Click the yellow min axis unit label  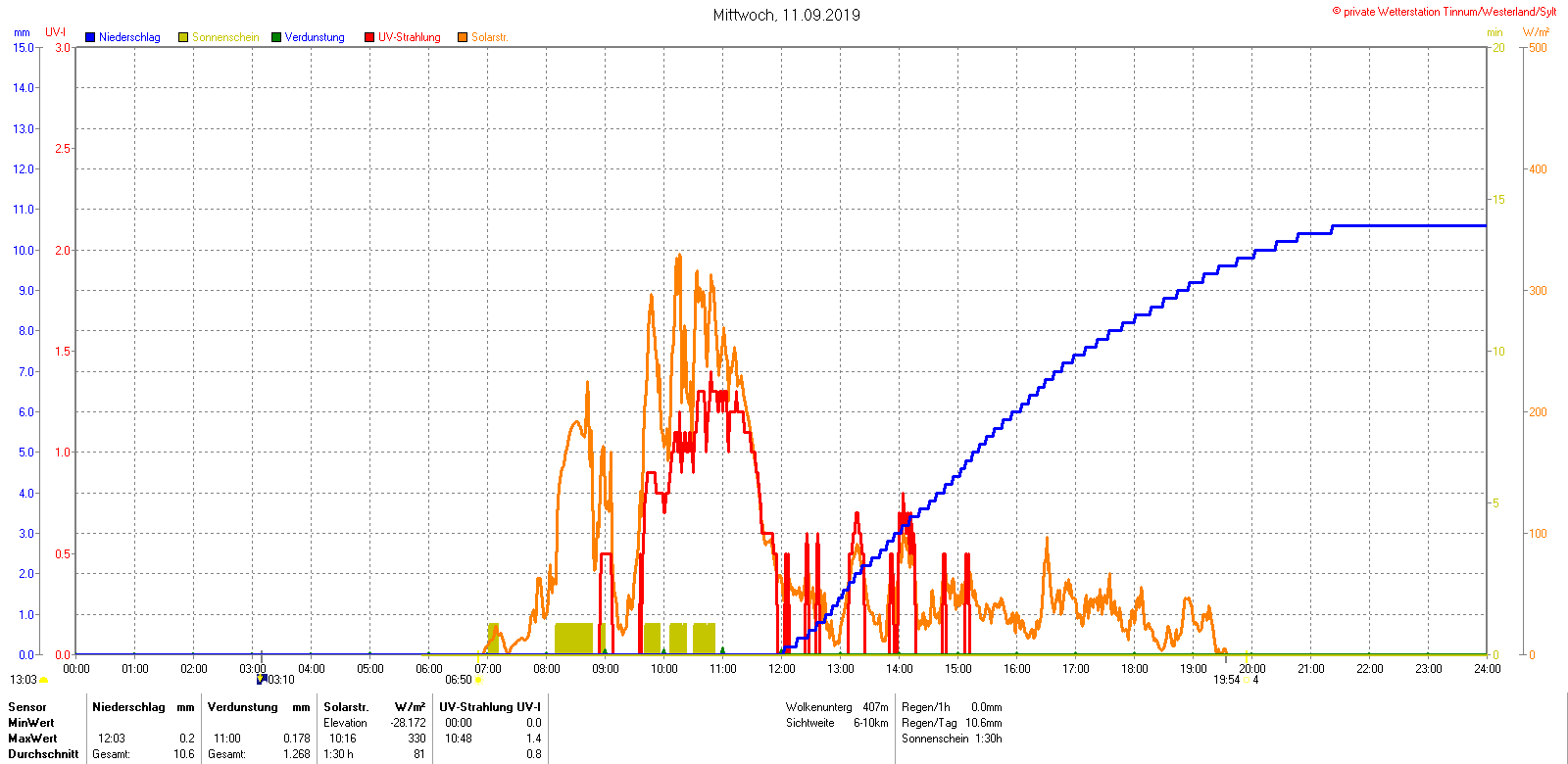tap(1494, 32)
